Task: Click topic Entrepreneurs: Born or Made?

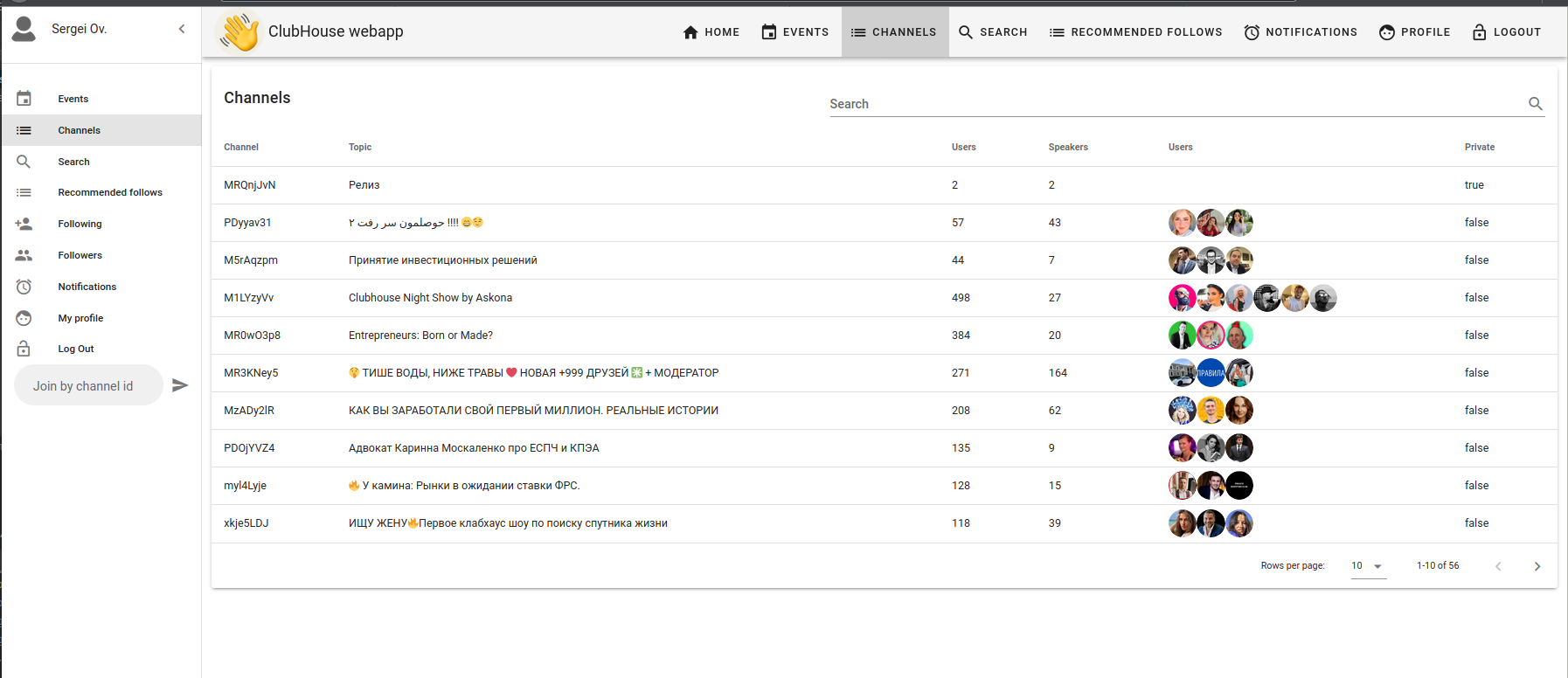Action: (x=420, y=336)
